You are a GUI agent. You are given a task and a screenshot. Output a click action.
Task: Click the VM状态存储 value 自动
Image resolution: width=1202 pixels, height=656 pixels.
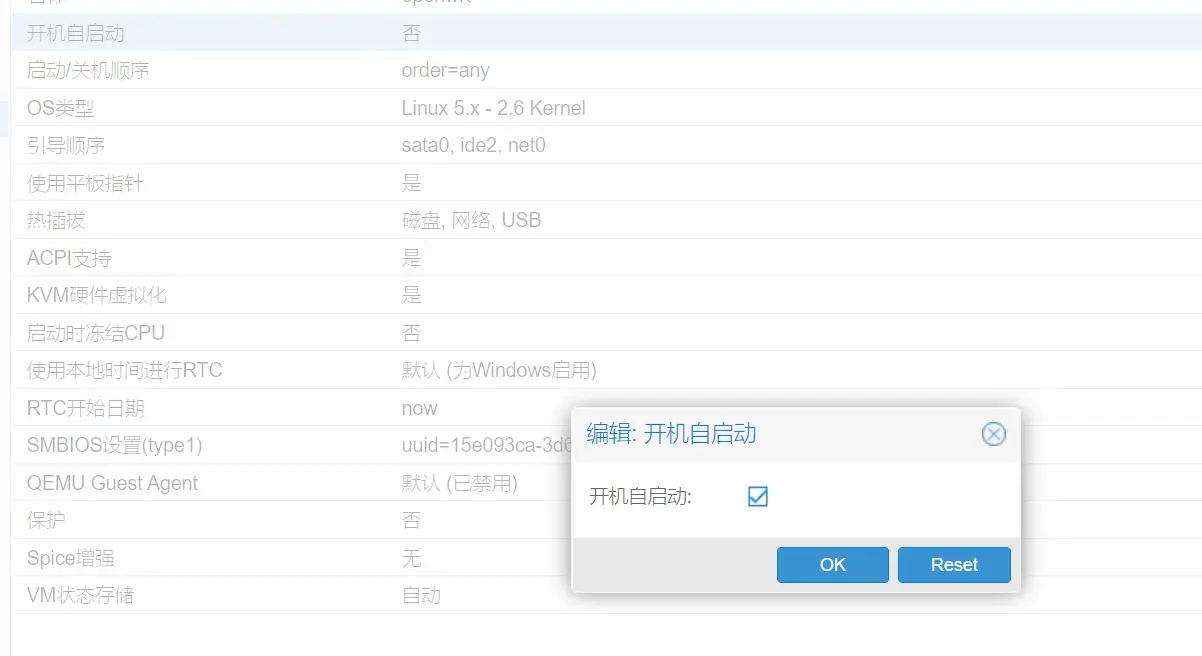421,596
